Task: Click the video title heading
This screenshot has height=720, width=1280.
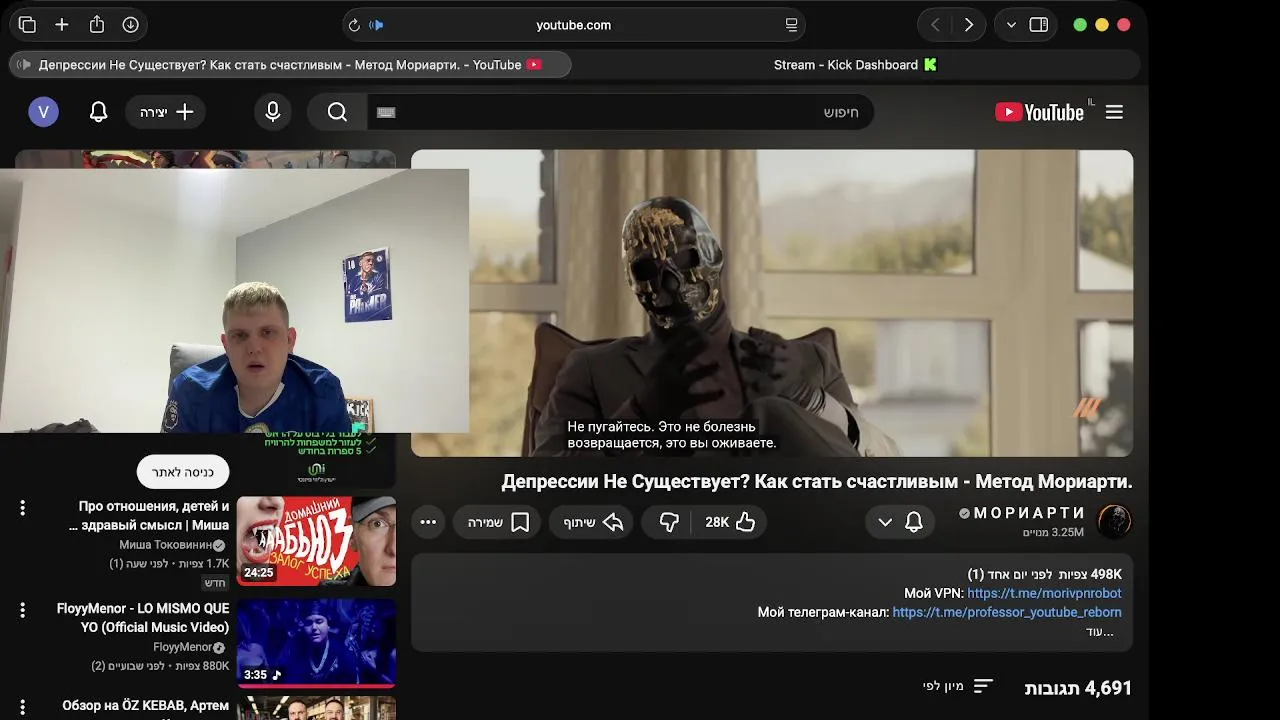Action: pos(817,482)
